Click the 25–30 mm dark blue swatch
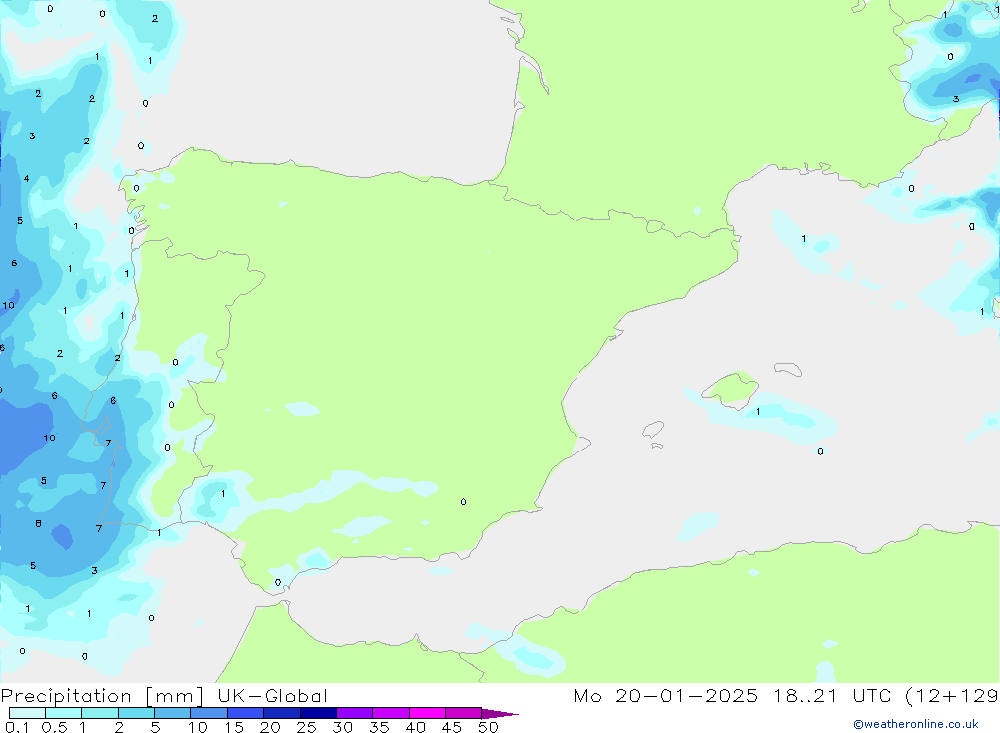Viewport: 1000px width, 733px height. click(318, 713)
